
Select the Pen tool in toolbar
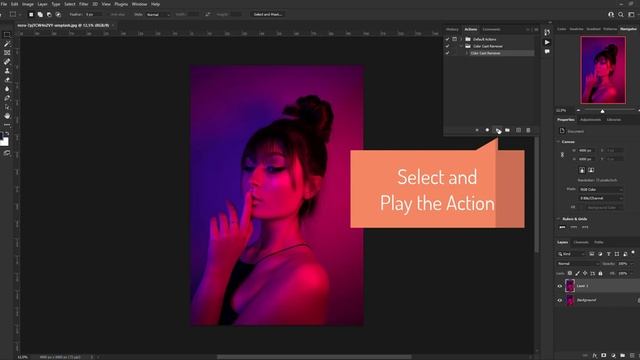(x=7, y=98)
